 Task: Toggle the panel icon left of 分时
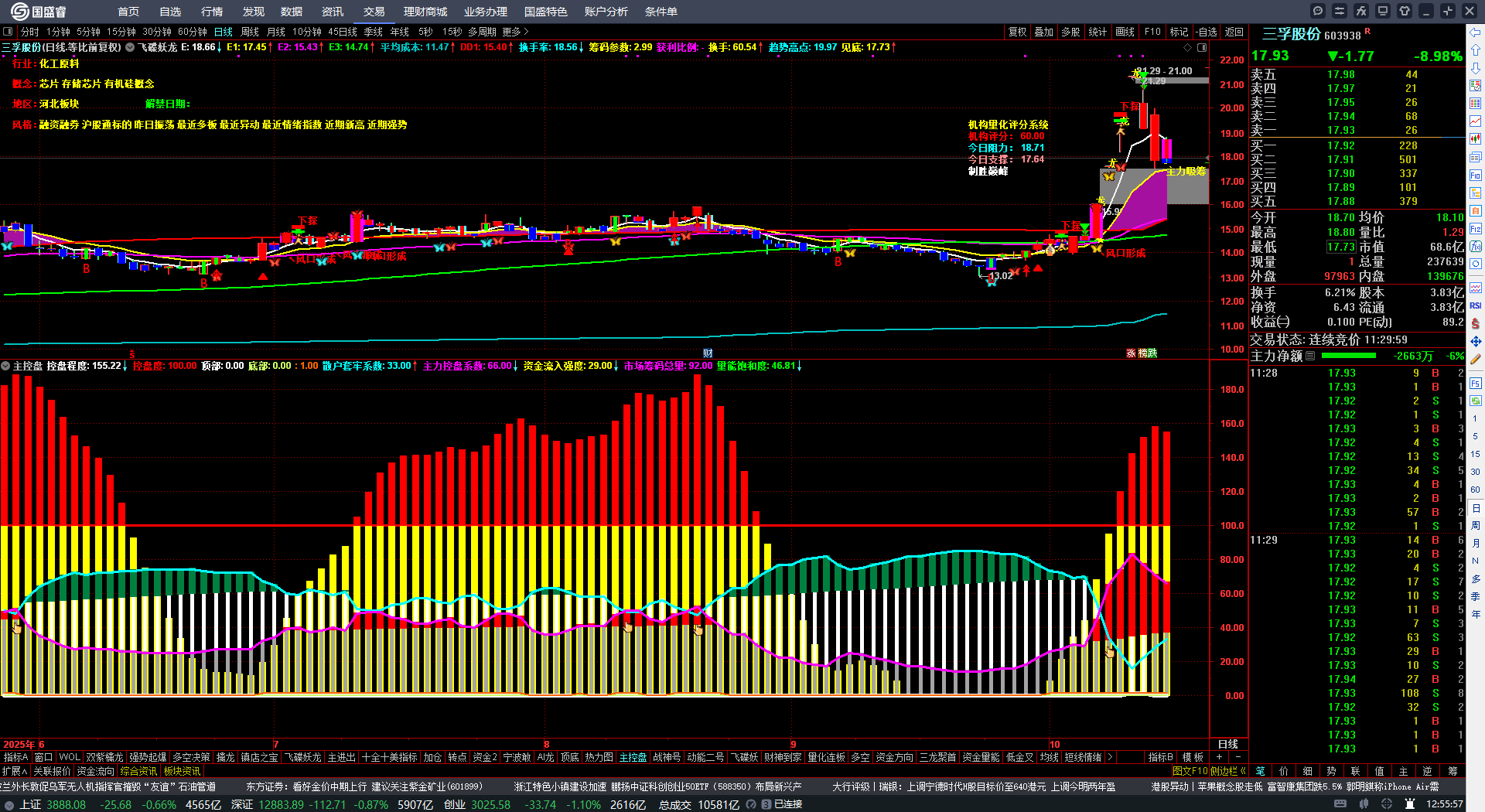[8, 32]
